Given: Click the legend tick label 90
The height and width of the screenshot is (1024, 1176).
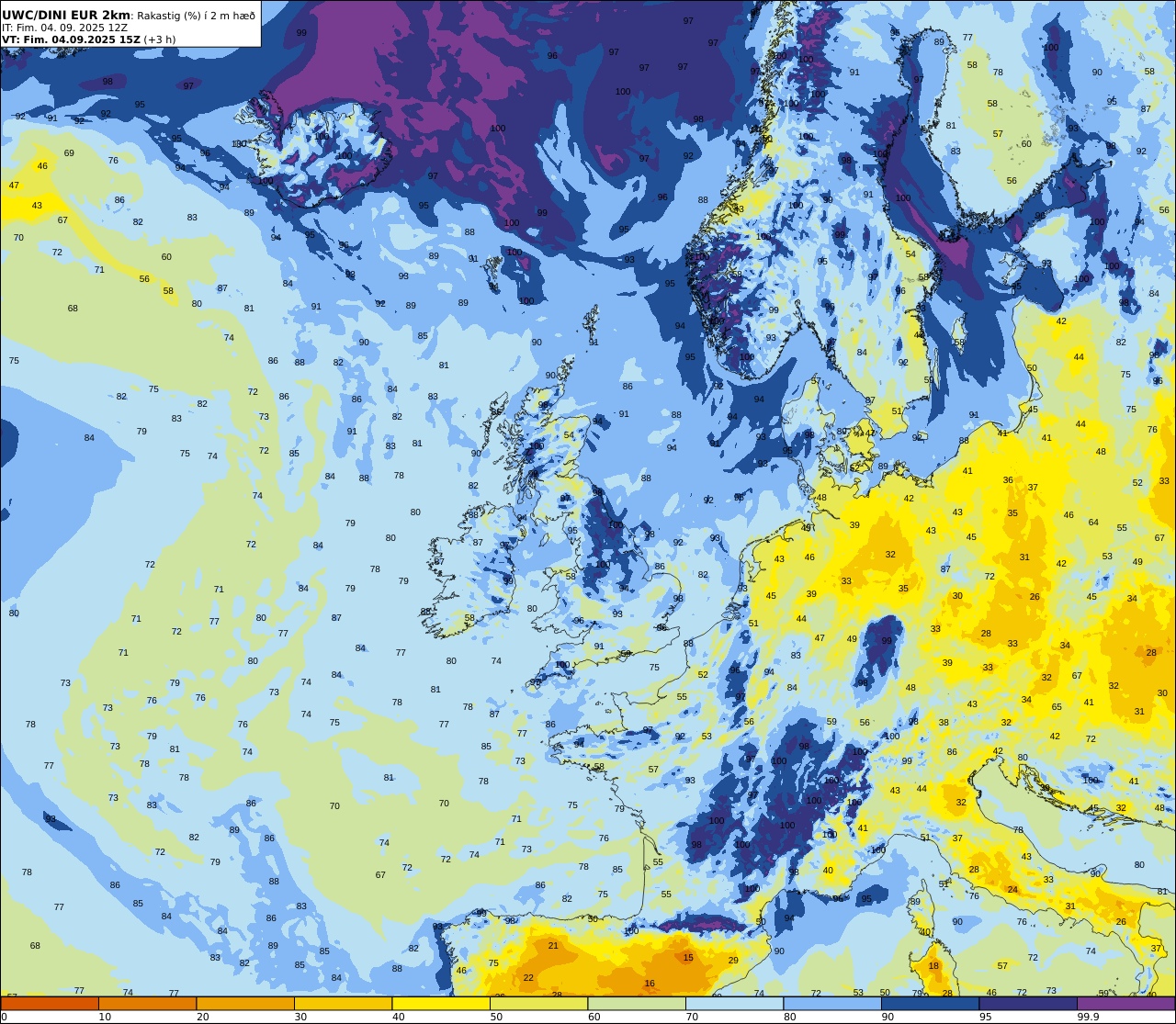Looking at the screenshot, I should [888, 1017].
